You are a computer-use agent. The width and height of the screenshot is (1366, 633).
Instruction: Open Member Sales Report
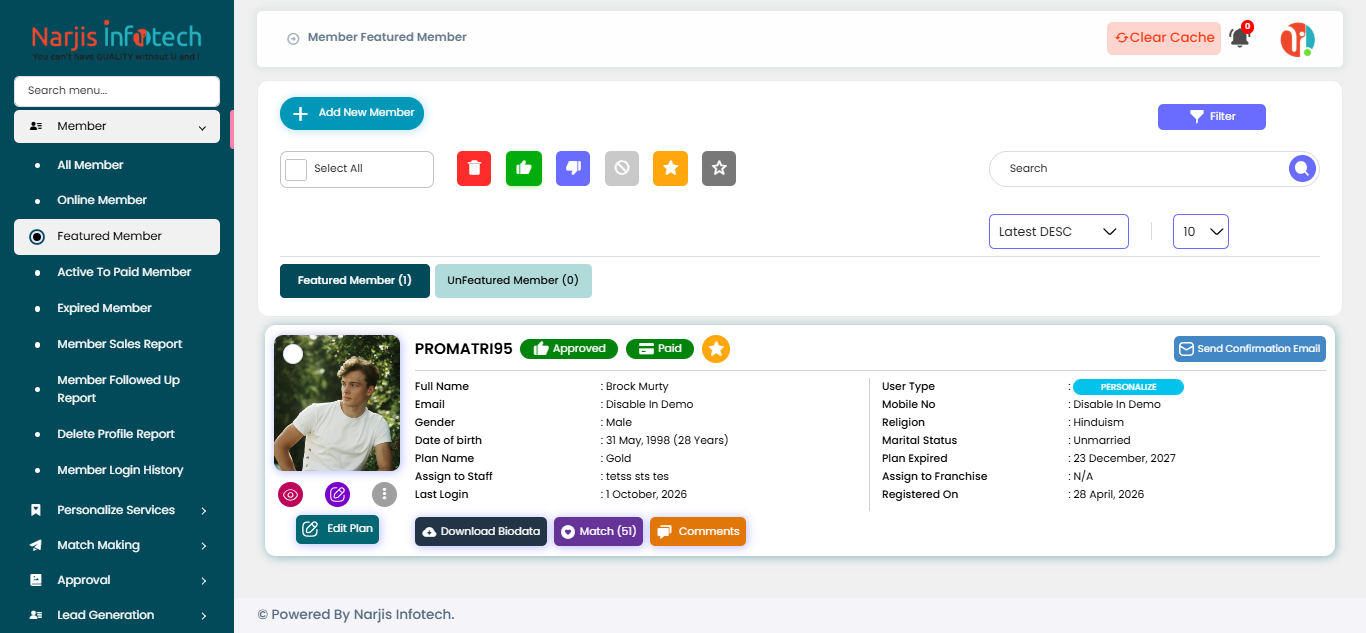coord(120,344)
